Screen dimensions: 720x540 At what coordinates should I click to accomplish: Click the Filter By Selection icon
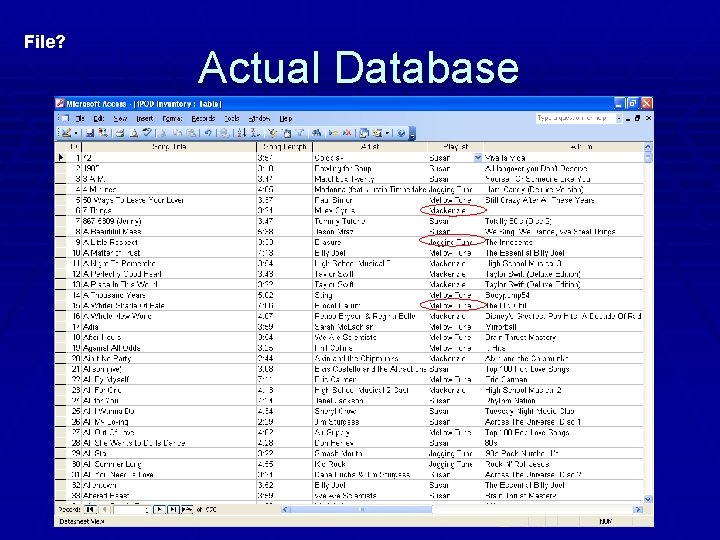point(272,133)
